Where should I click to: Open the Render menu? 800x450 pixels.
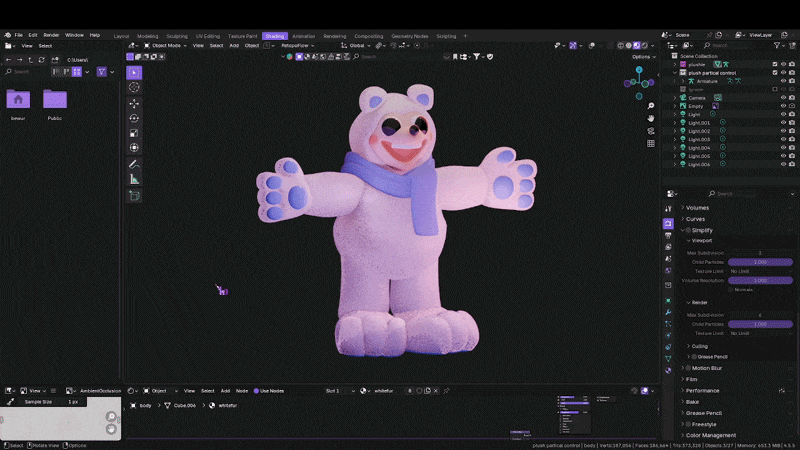tap(51, 35)
